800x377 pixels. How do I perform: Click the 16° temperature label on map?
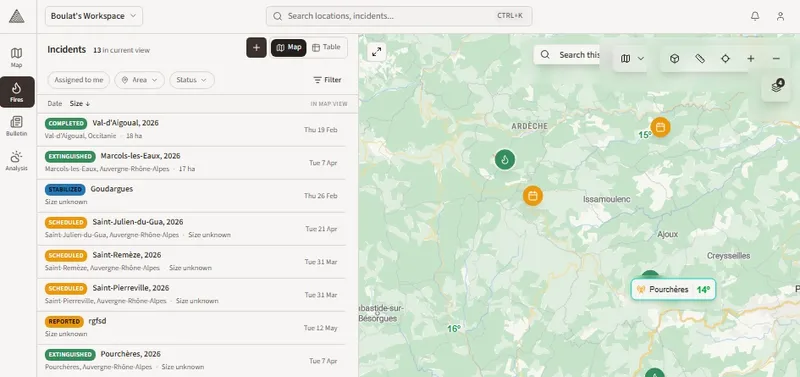pyautogui.click(x=454, y=329)
